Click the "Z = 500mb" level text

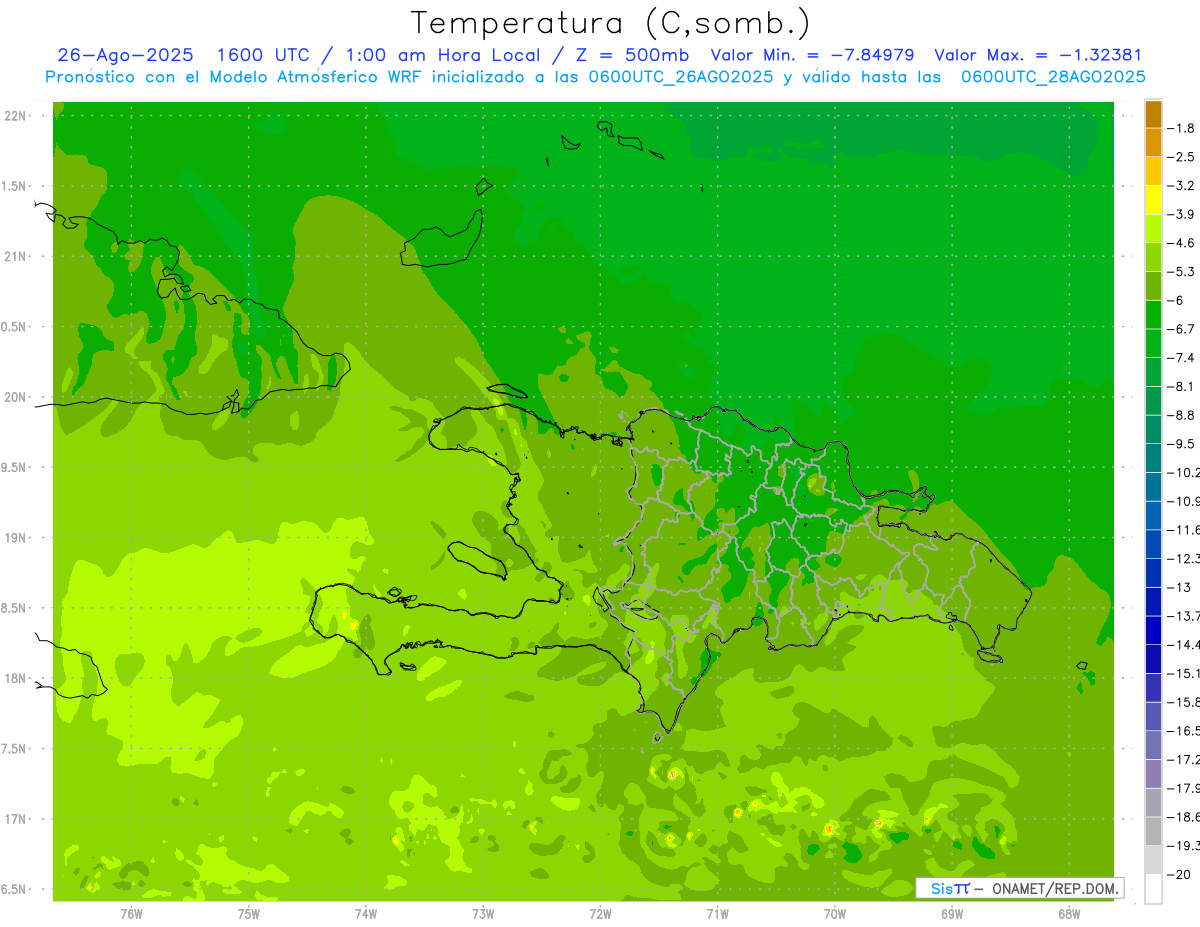(630, 55)
